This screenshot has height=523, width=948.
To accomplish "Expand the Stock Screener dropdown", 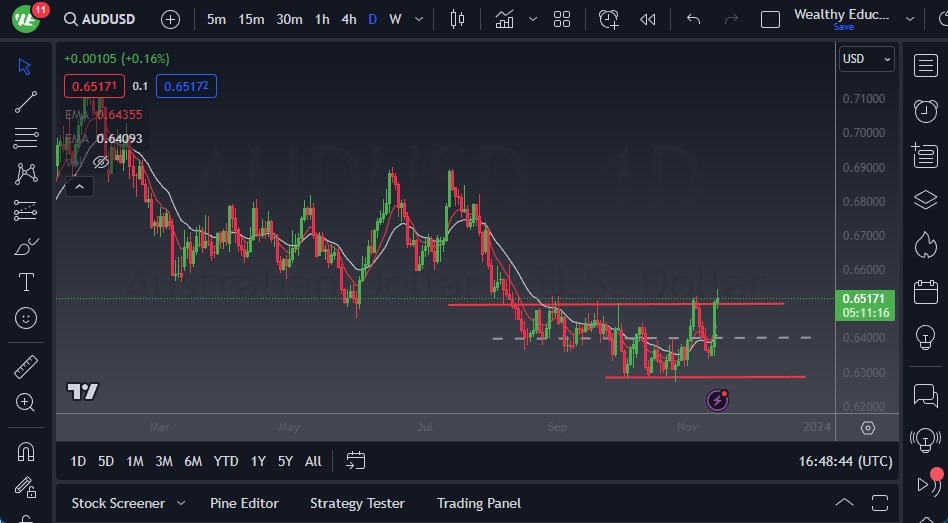I will [181, 503].
